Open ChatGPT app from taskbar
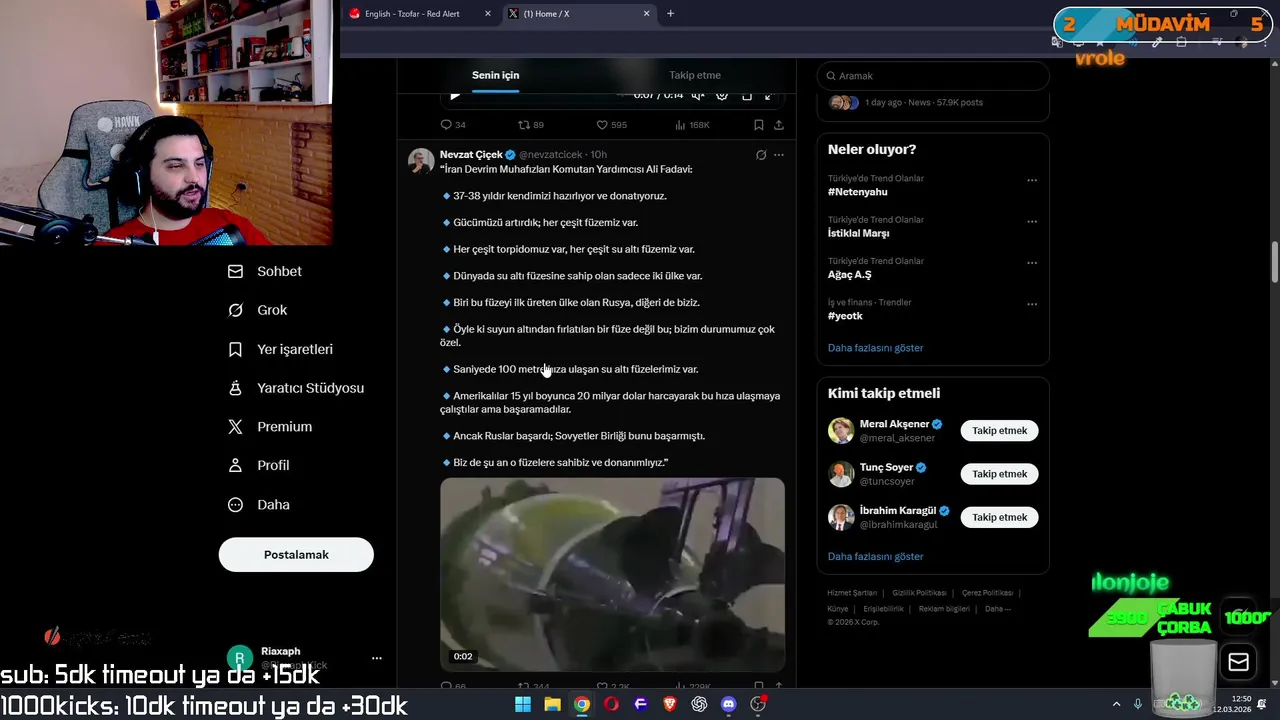The image size is (1280, 720). point(699,704)
